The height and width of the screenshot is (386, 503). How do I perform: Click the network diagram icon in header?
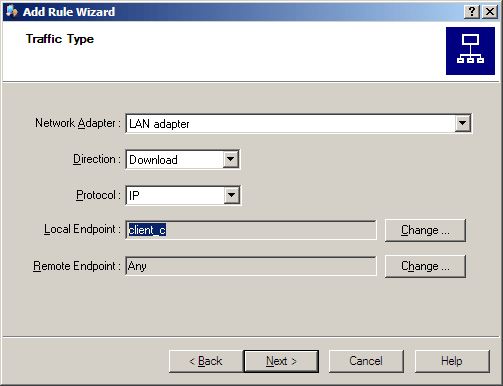[x=470, y=51]
